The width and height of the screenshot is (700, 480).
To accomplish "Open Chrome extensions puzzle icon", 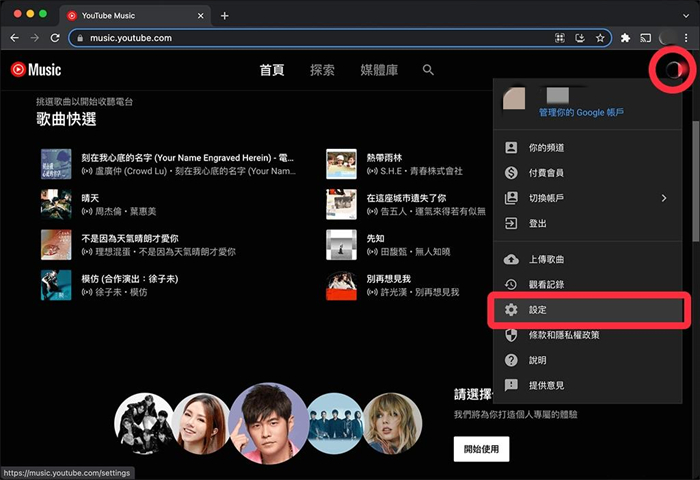I will coord(626,38).
